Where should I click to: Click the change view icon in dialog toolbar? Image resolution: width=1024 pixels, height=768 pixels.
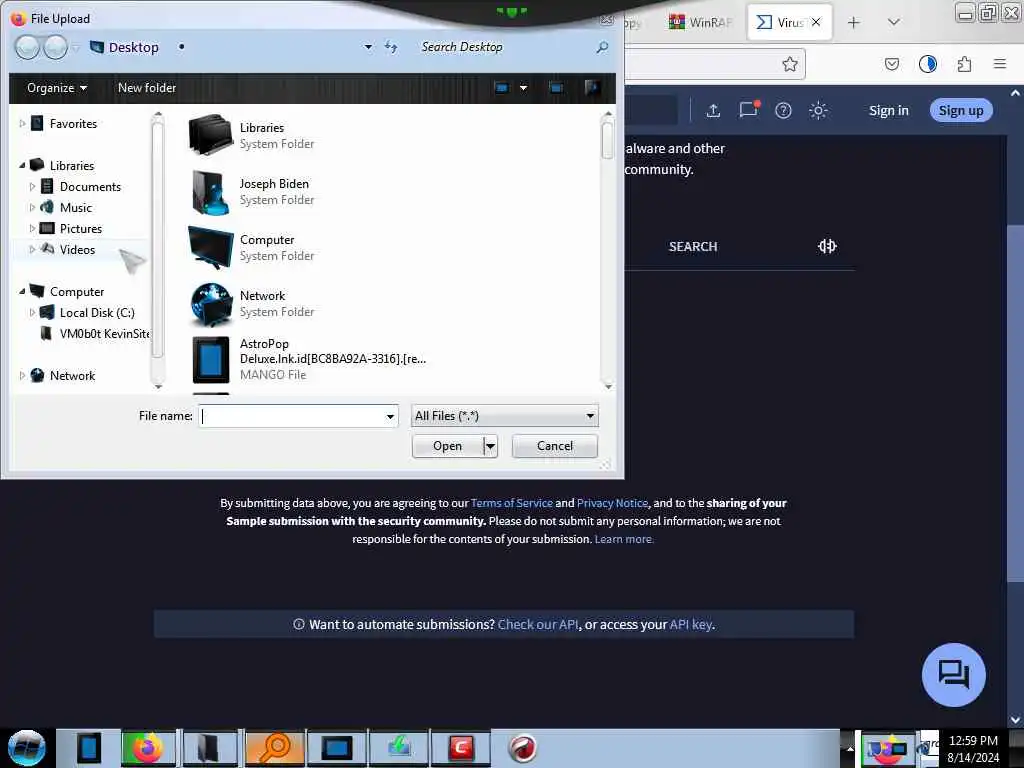[x=502, y=88]
